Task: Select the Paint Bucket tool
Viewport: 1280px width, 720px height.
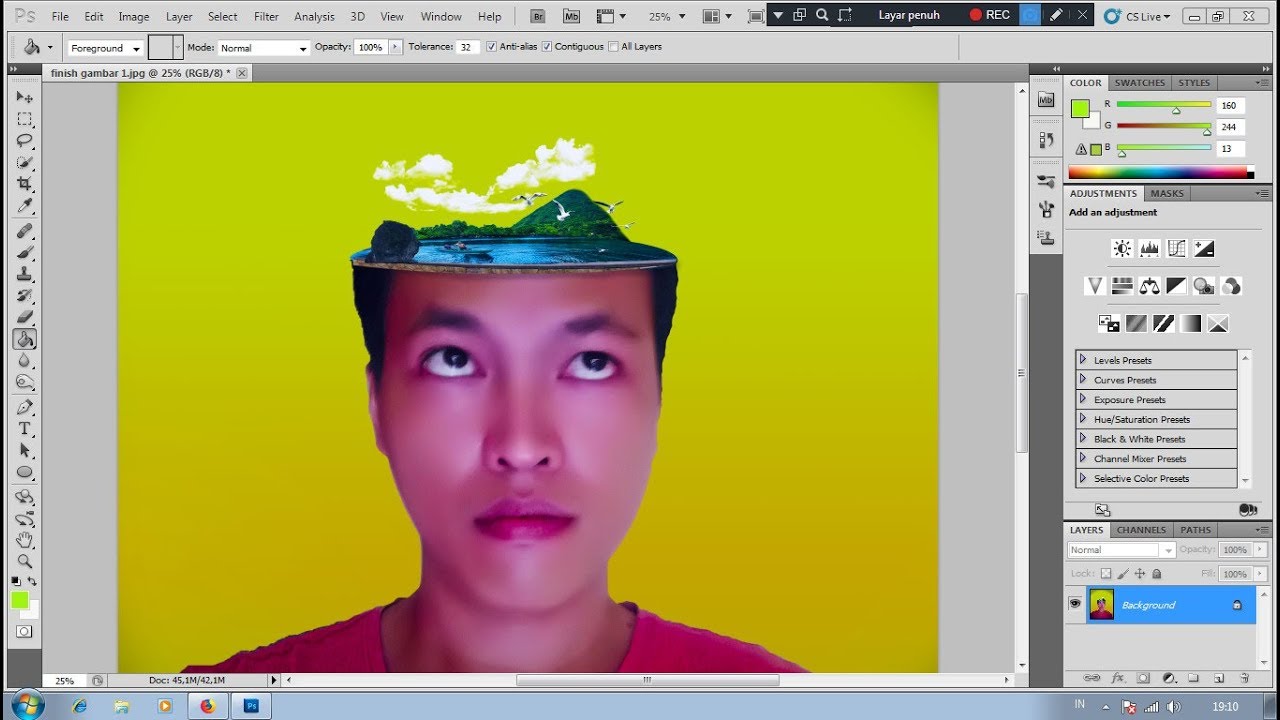Action: tap(25, 338)
